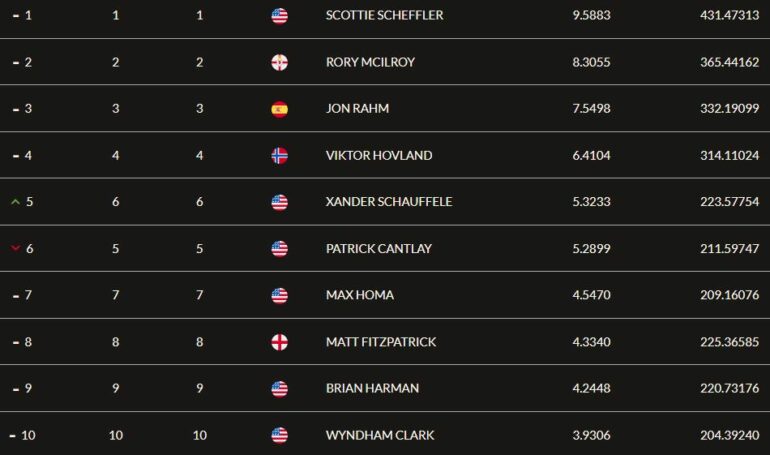Image resolution: width=770 pixels, height=455 pixels.
Task: Select the Xander Schauffele name link
Action: tap(388, 202)
